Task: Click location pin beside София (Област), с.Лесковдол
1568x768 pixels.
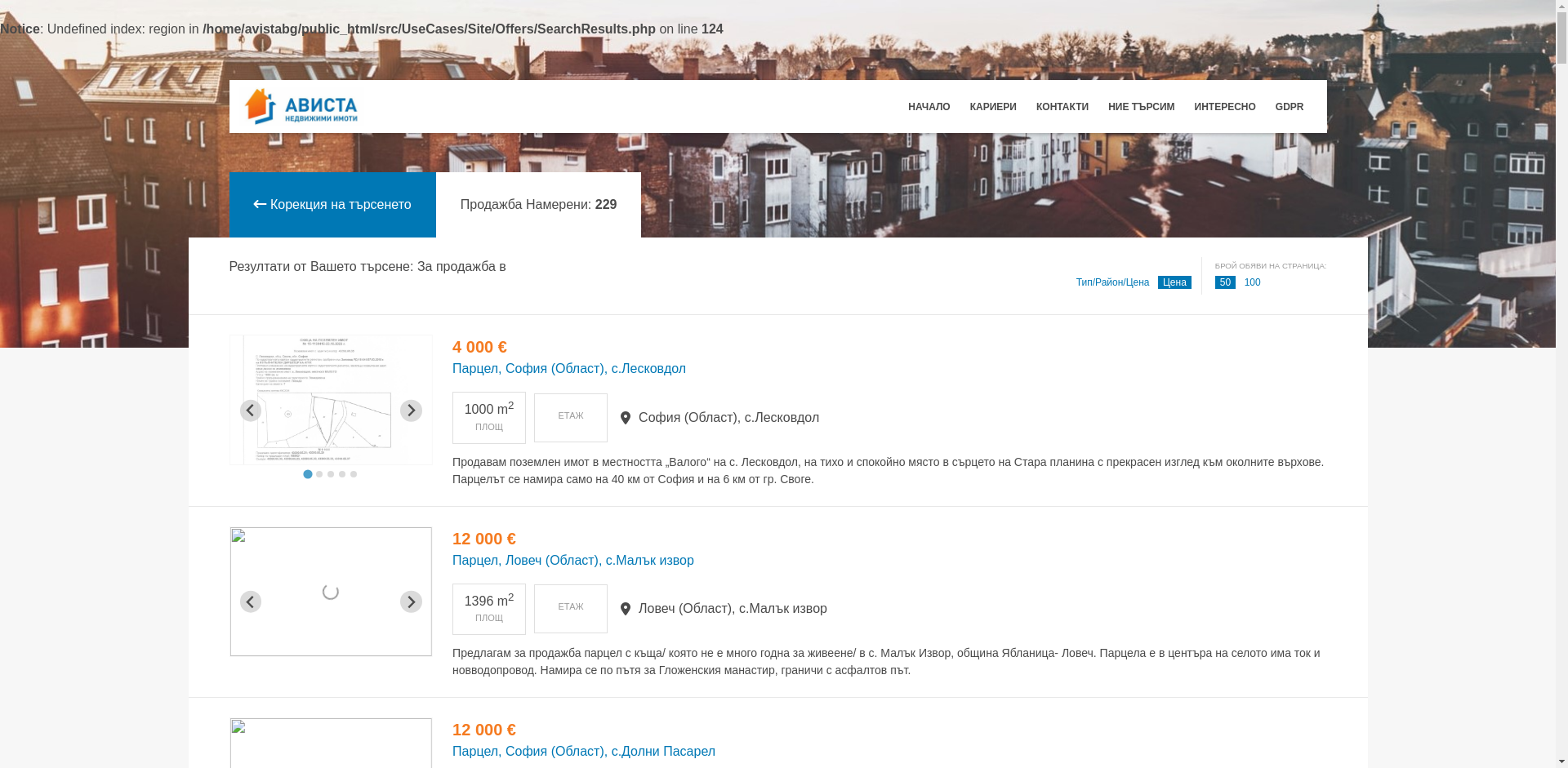Action: point(626,418)
